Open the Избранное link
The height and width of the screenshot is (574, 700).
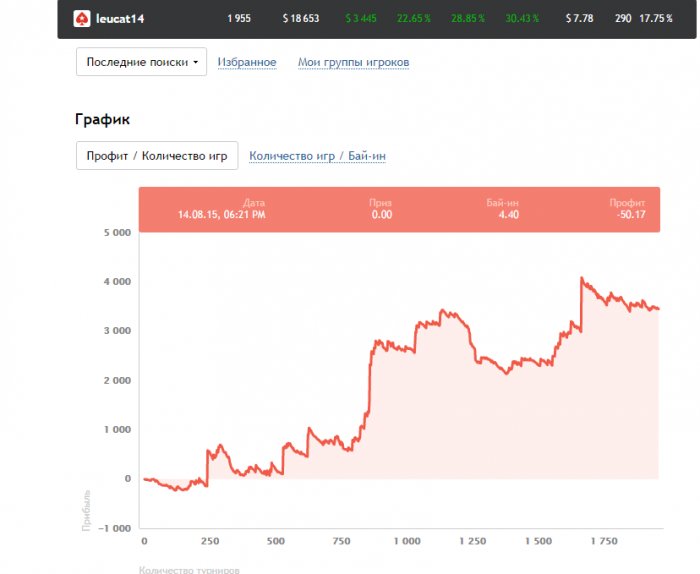[247, 62]
